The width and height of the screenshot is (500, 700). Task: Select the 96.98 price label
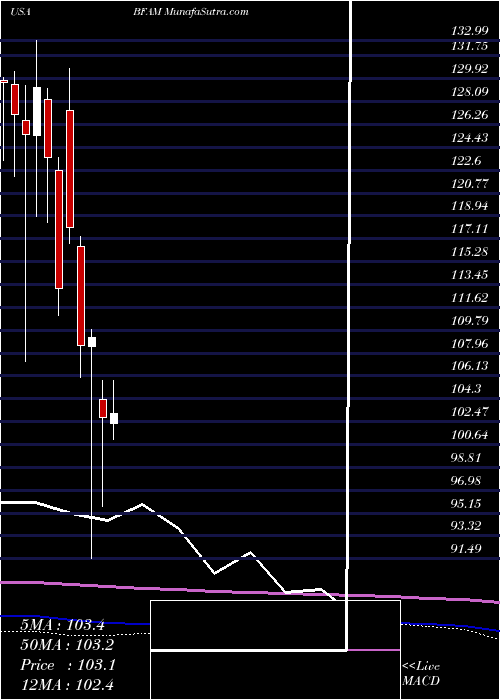(x=468, y=480)
